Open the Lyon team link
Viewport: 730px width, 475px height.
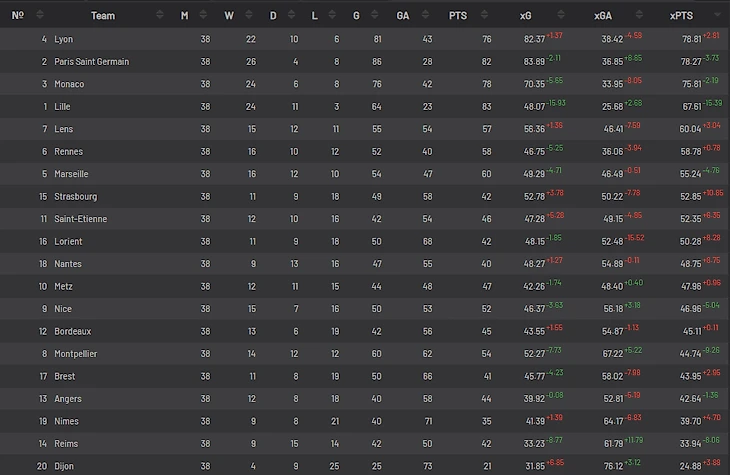click(63, 39)
